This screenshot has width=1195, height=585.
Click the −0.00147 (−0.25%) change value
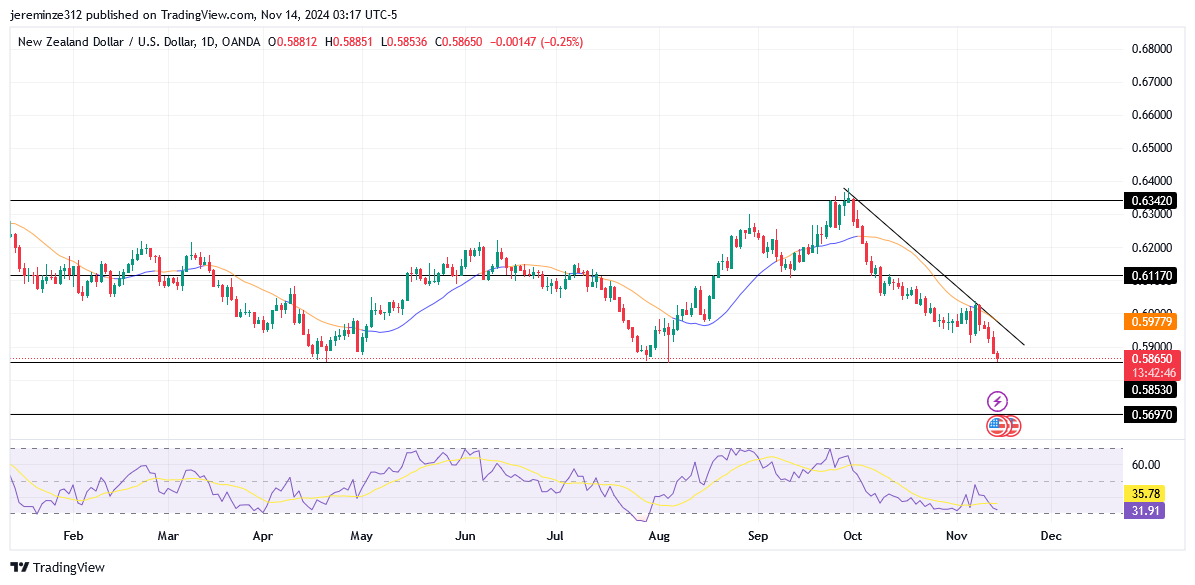[x=536, y=42]
